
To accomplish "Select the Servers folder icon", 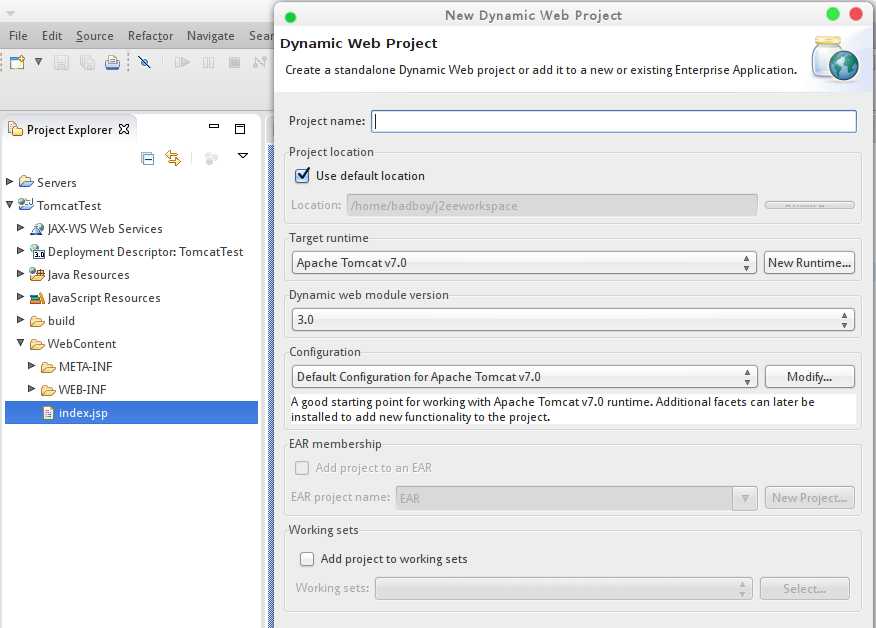I will [26, 182].
